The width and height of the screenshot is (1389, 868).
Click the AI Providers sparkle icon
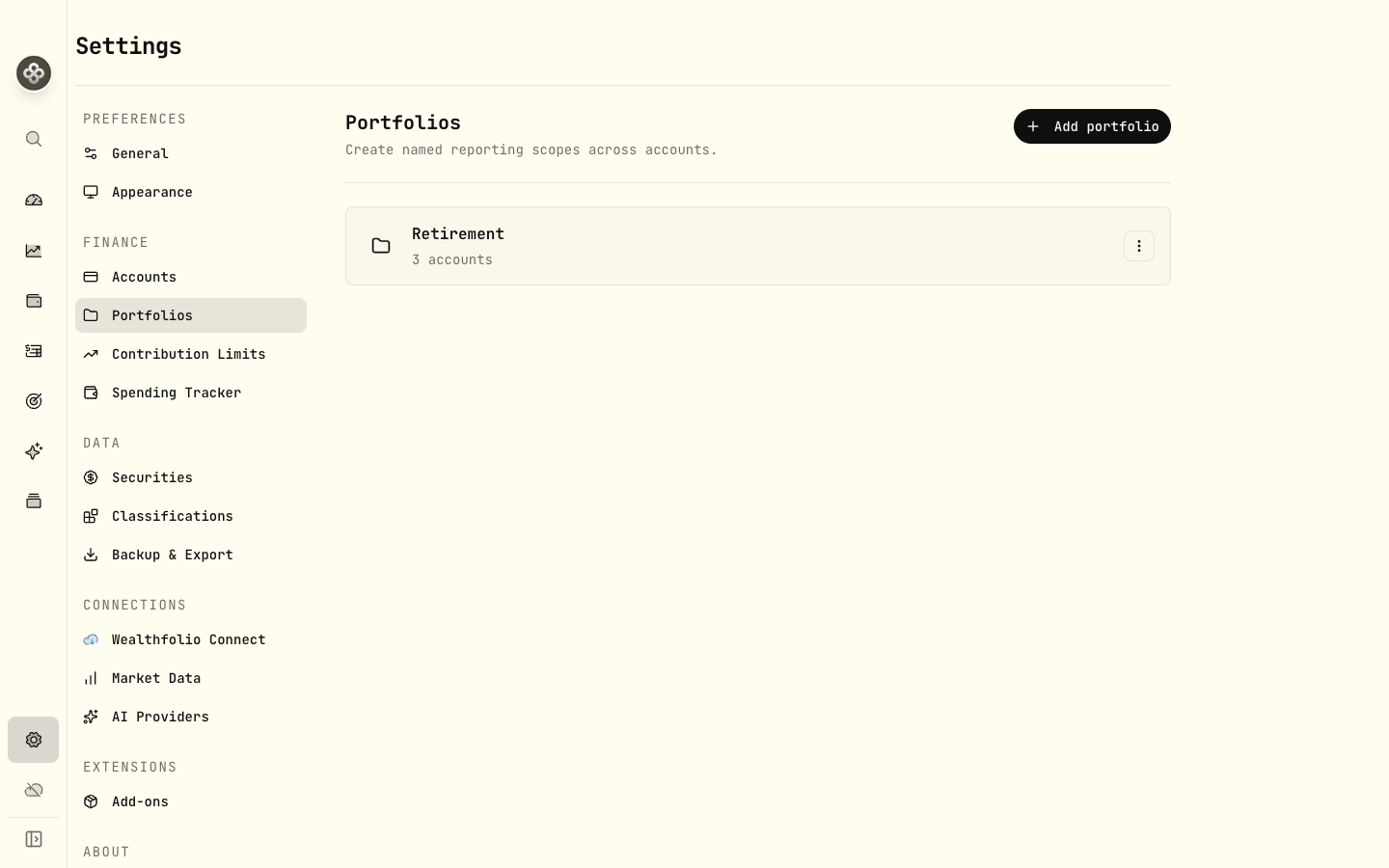91,717
